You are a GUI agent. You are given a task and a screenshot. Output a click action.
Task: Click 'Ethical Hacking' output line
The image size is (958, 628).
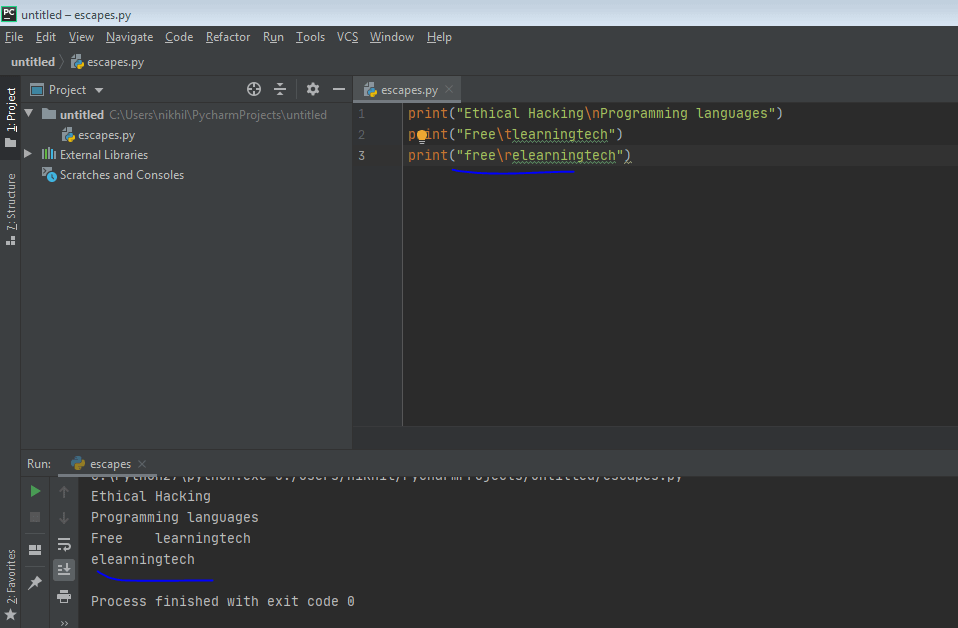coord(151,497)
